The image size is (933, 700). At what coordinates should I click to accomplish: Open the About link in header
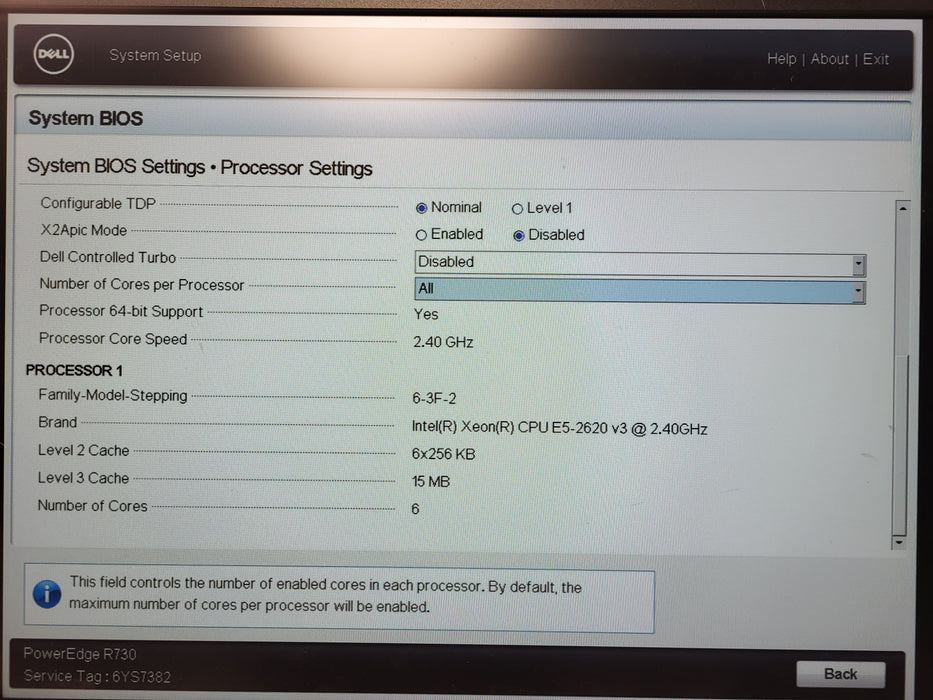[x=829, y=59]
